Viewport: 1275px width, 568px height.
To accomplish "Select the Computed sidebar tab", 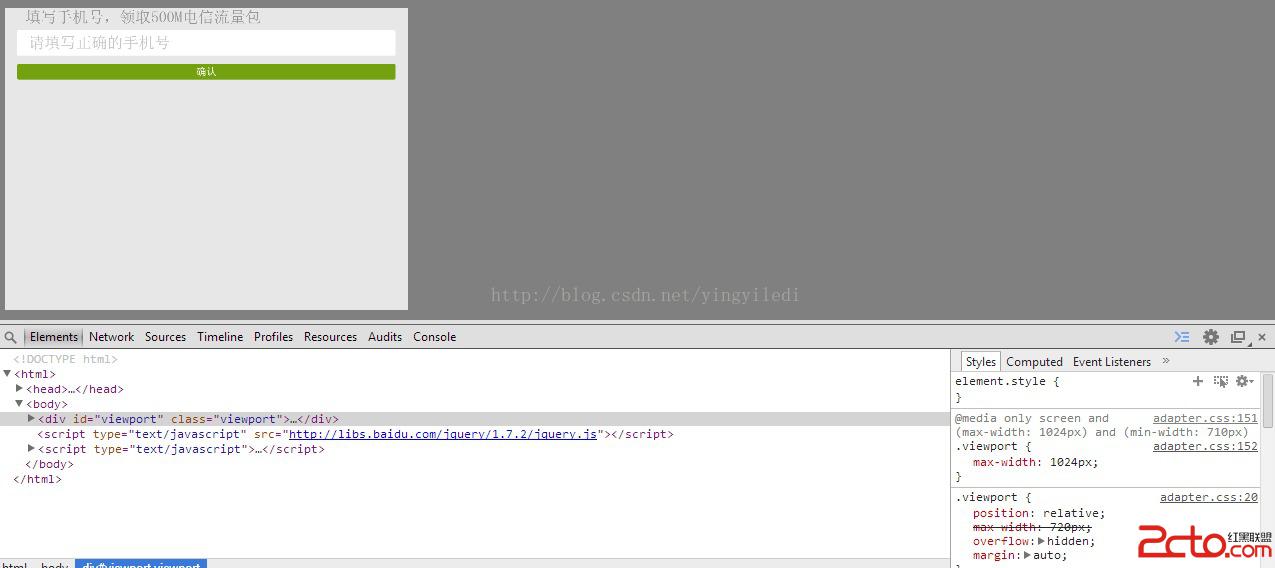I will [x=1034, y=362].
